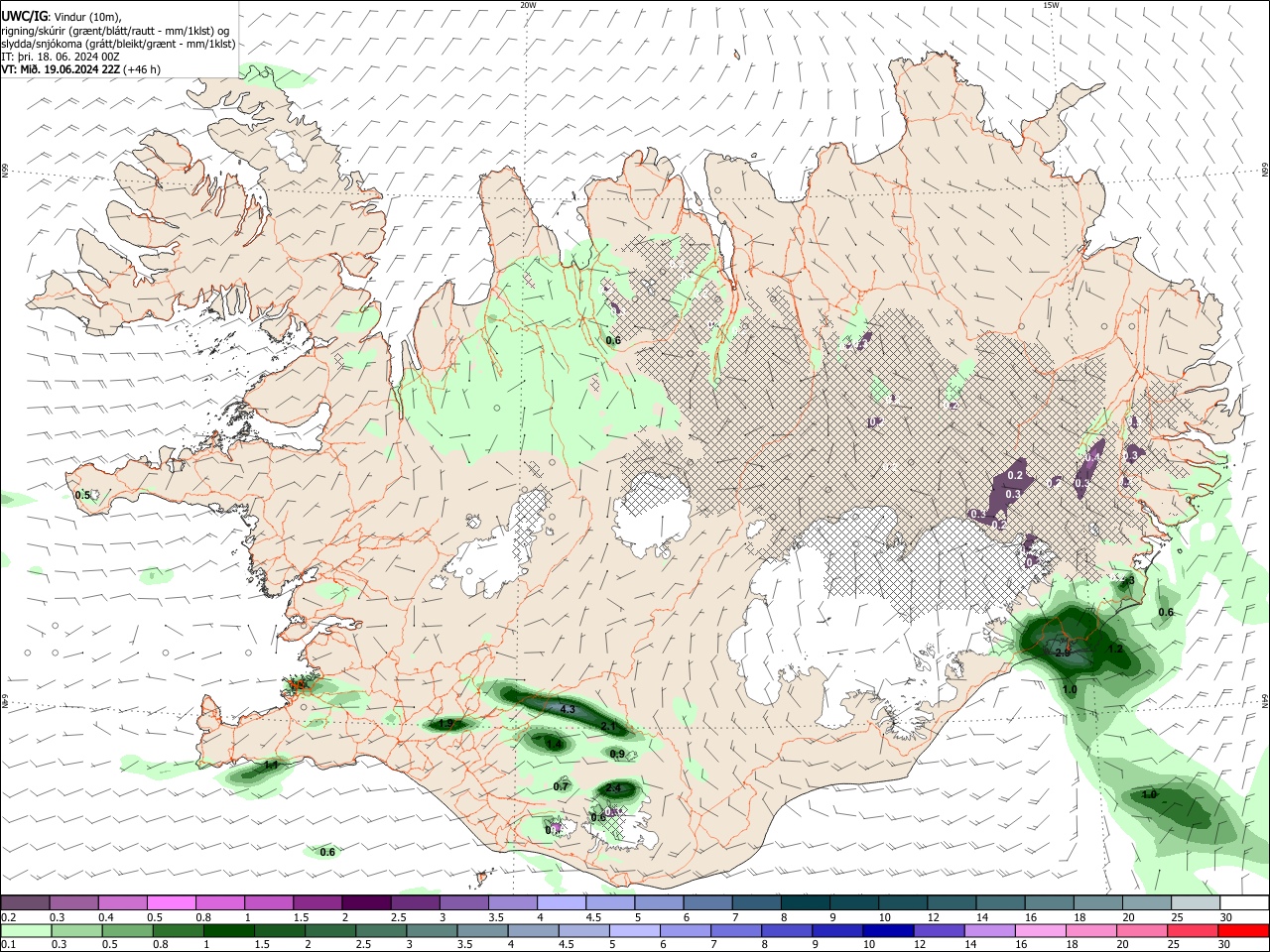Click the bright red swatch past 30 in lower legend
This screenshot has width=1270, height=952.
click(1243, 931)
